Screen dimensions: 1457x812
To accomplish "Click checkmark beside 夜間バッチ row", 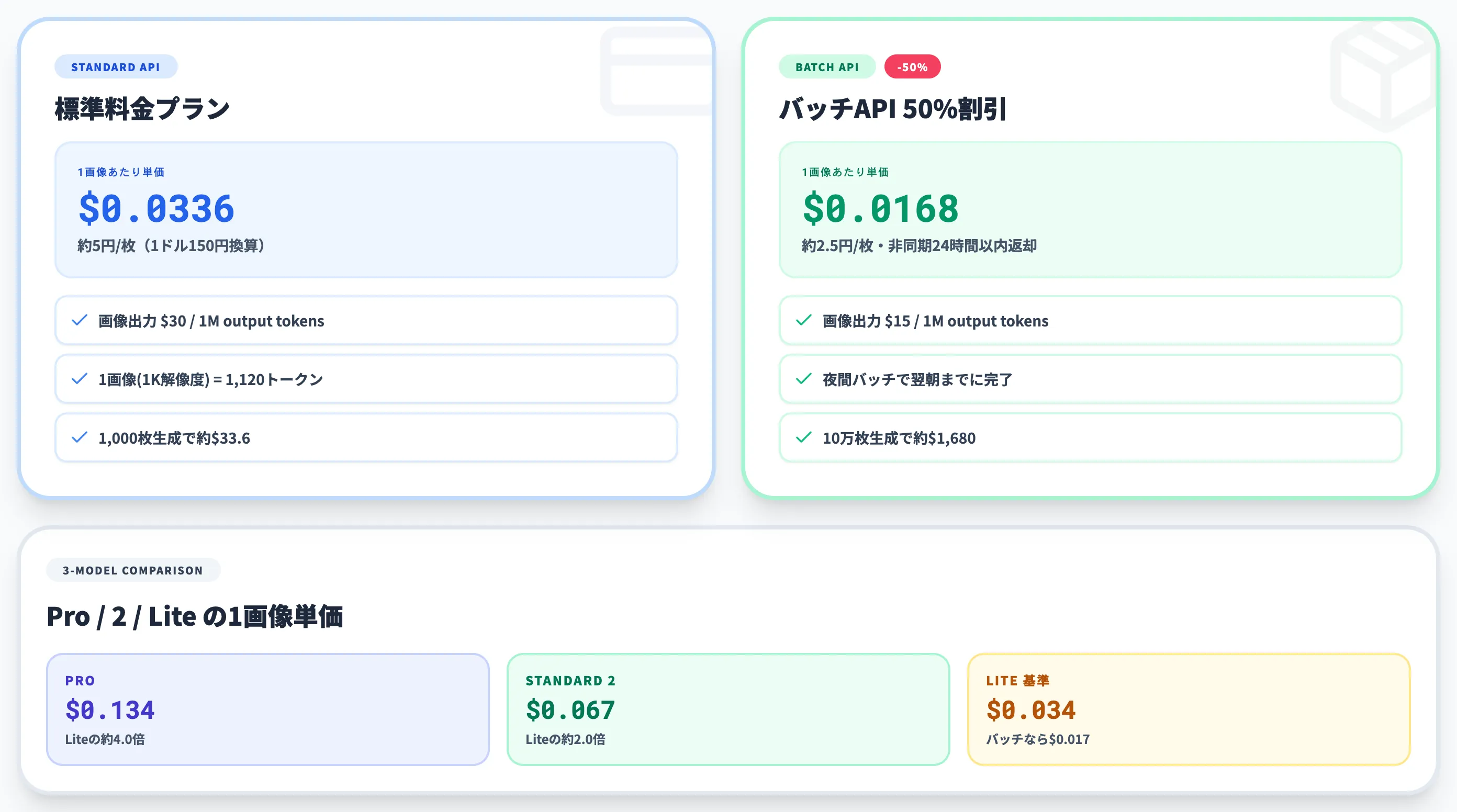I will pos(804,379).
